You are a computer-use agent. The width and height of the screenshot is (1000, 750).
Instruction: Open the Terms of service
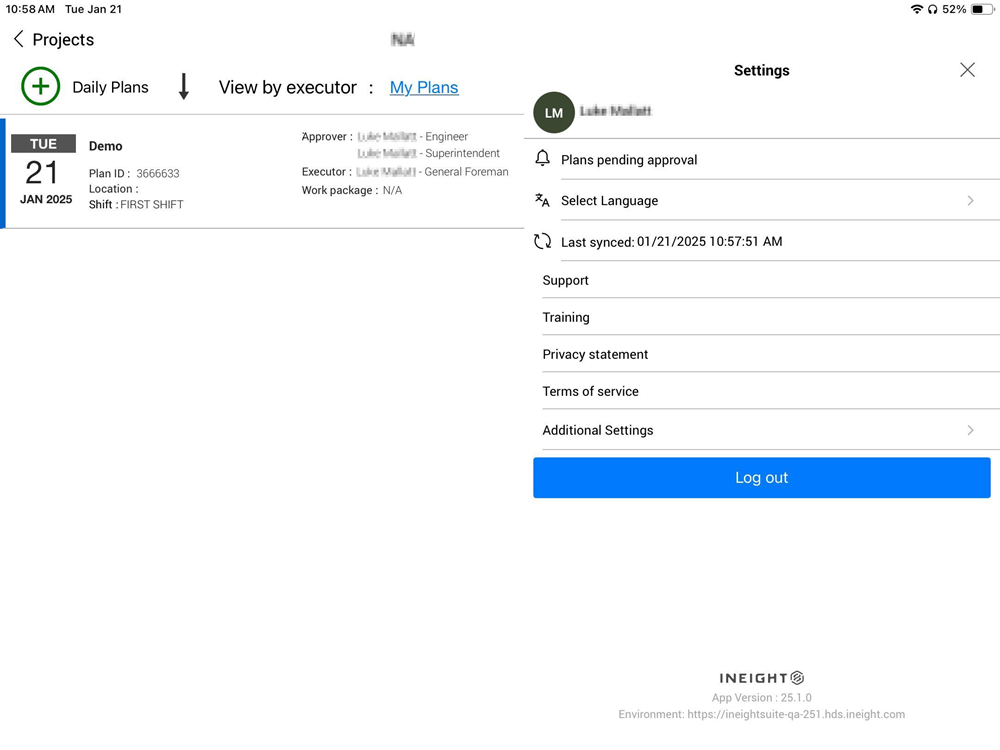tap(590, 392)
